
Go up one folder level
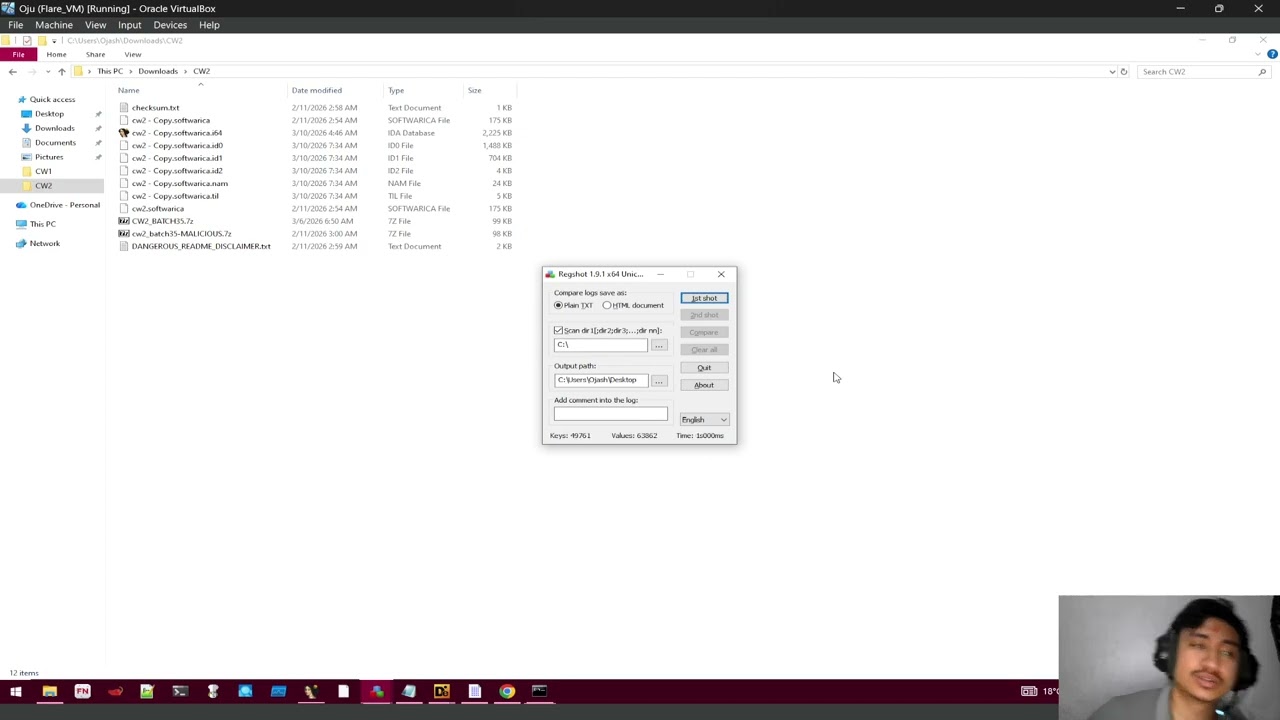61,72
